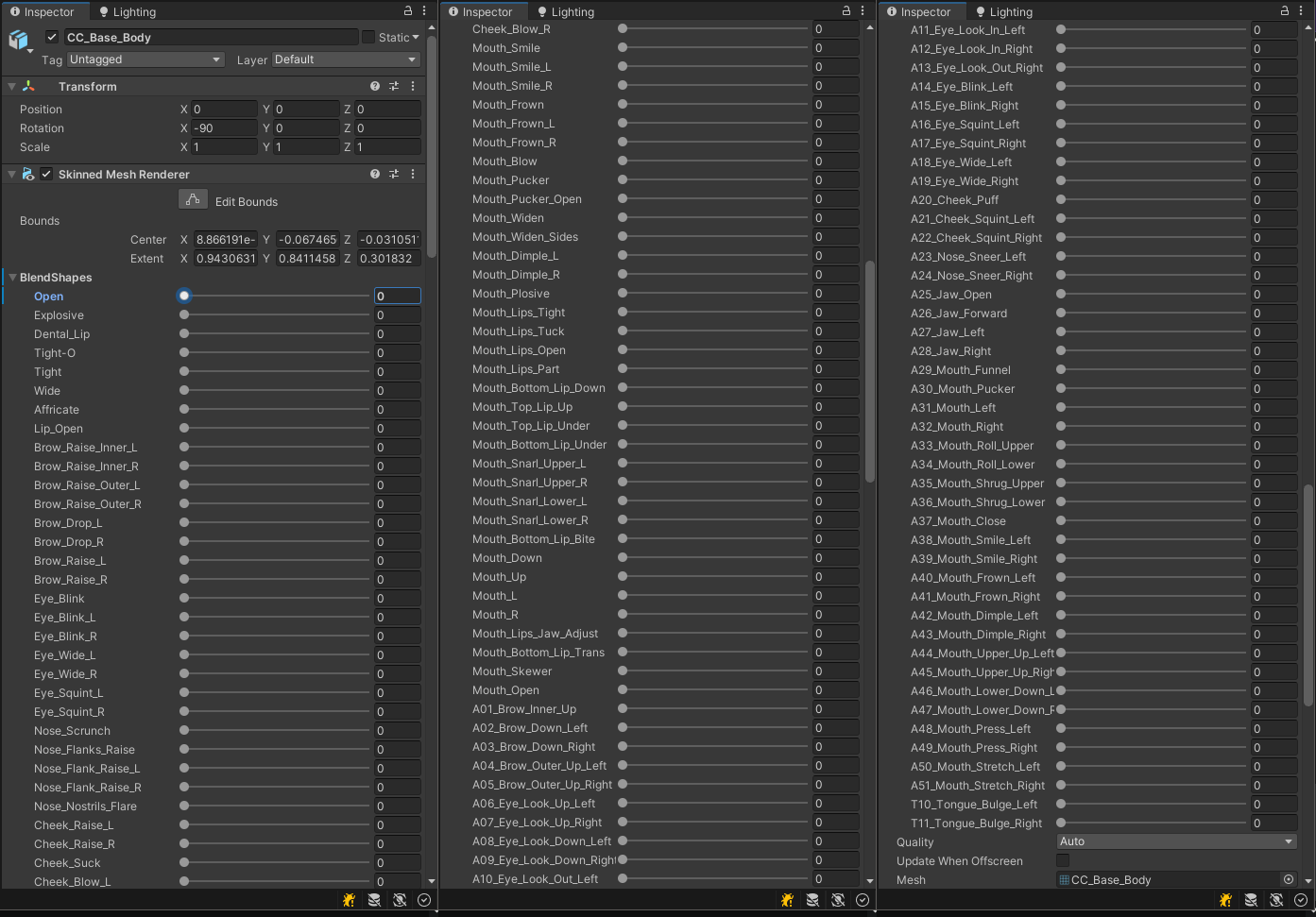Click debug bug icon in right panel footer
This screenshot has width=1316, height=917.
[x=1225, y=900]
